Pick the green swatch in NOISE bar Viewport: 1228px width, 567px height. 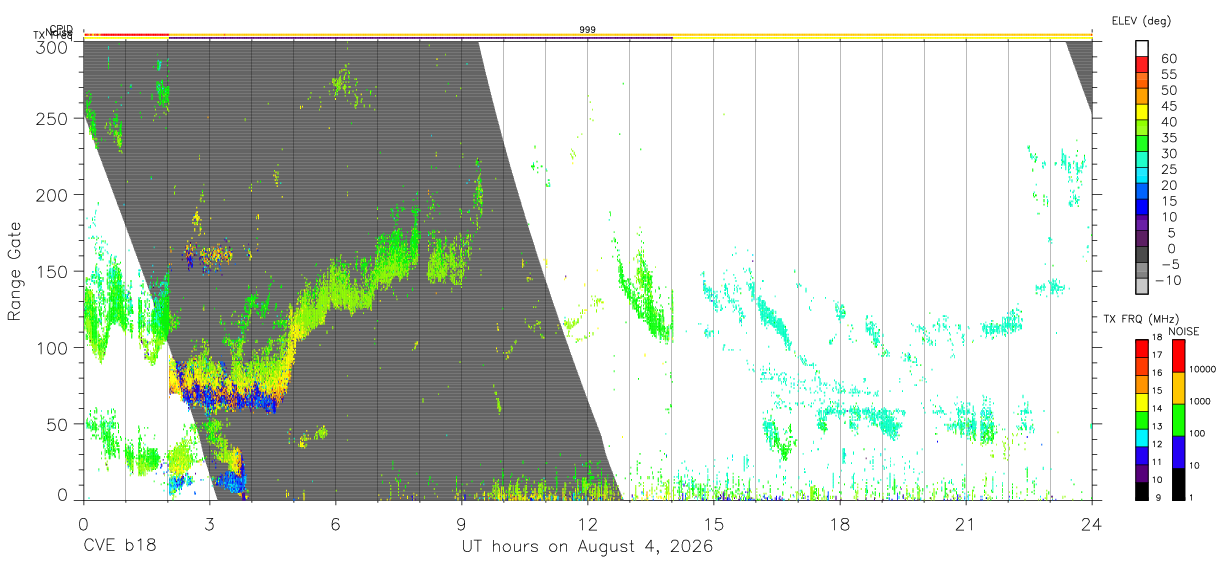pyautogui.click(x=1177, y=420)
